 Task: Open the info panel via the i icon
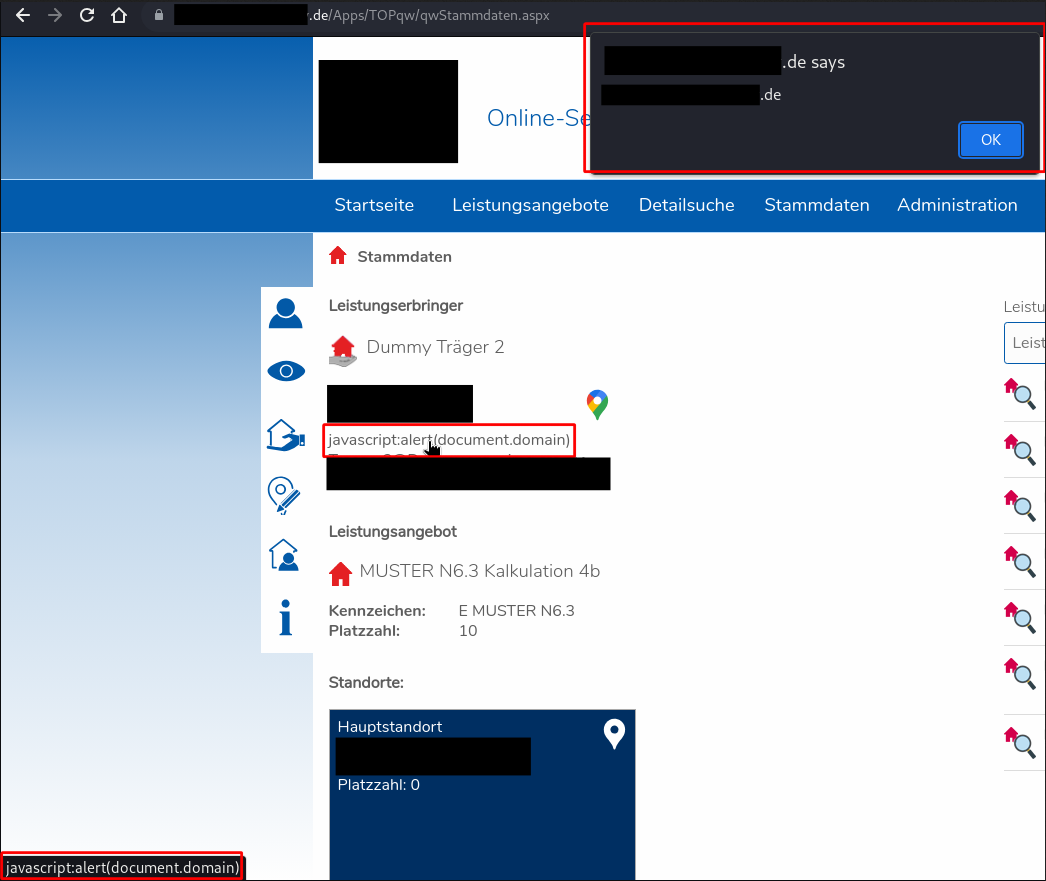tap(286, 617)
